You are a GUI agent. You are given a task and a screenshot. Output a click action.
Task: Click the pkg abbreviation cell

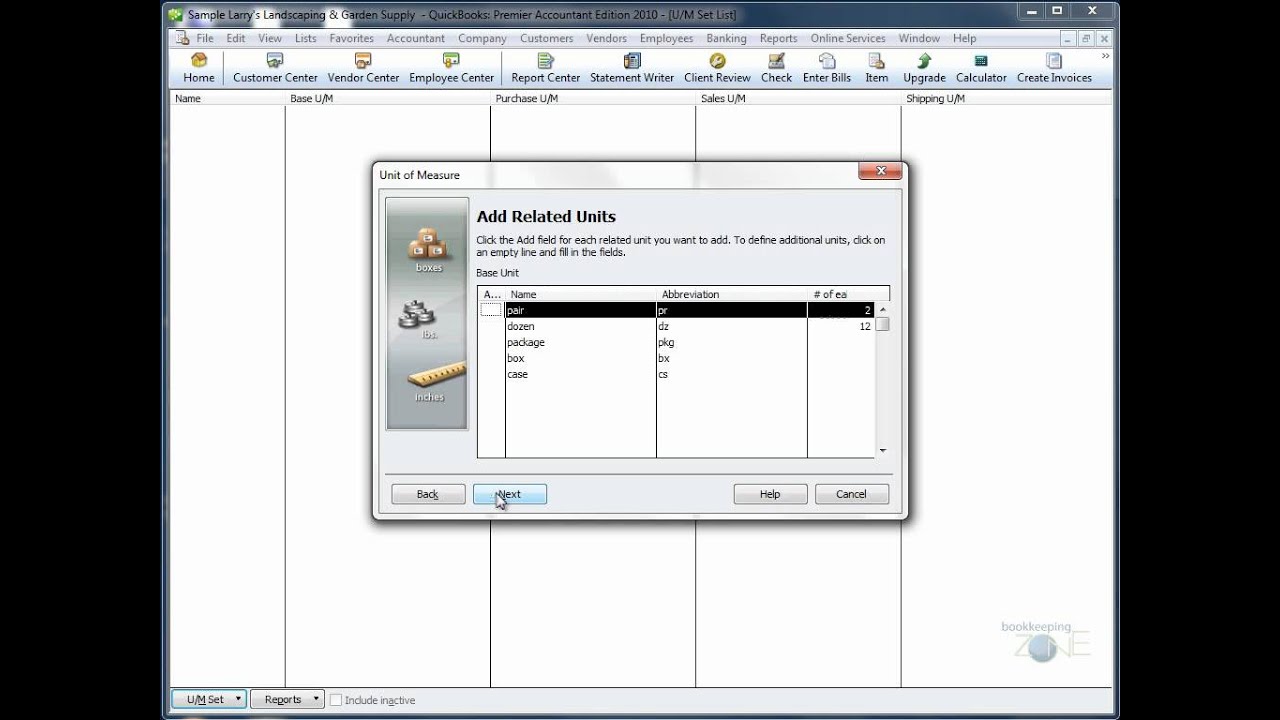click(731, 342)
